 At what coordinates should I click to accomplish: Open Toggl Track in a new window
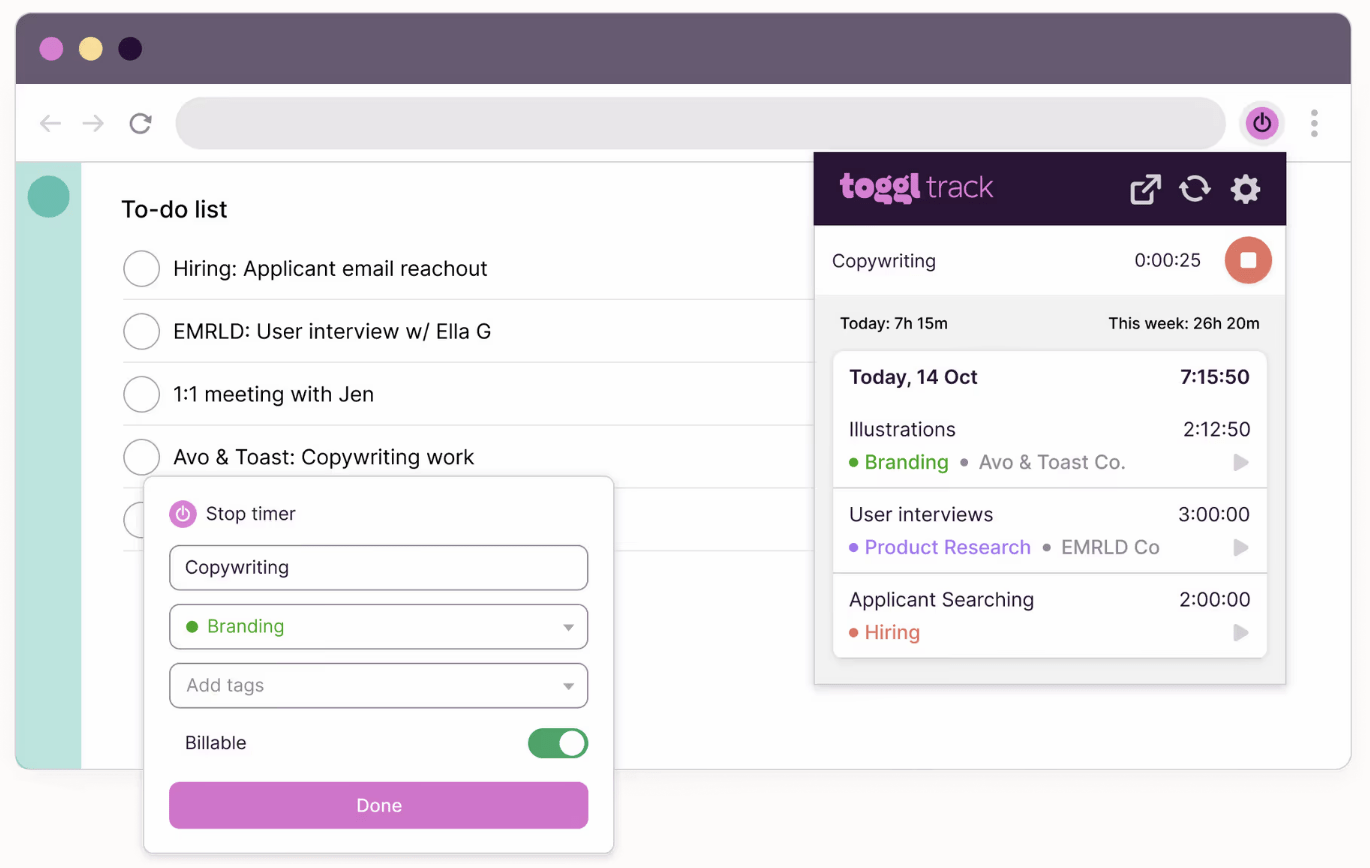pyautogui.click(x=1145, y=189)
